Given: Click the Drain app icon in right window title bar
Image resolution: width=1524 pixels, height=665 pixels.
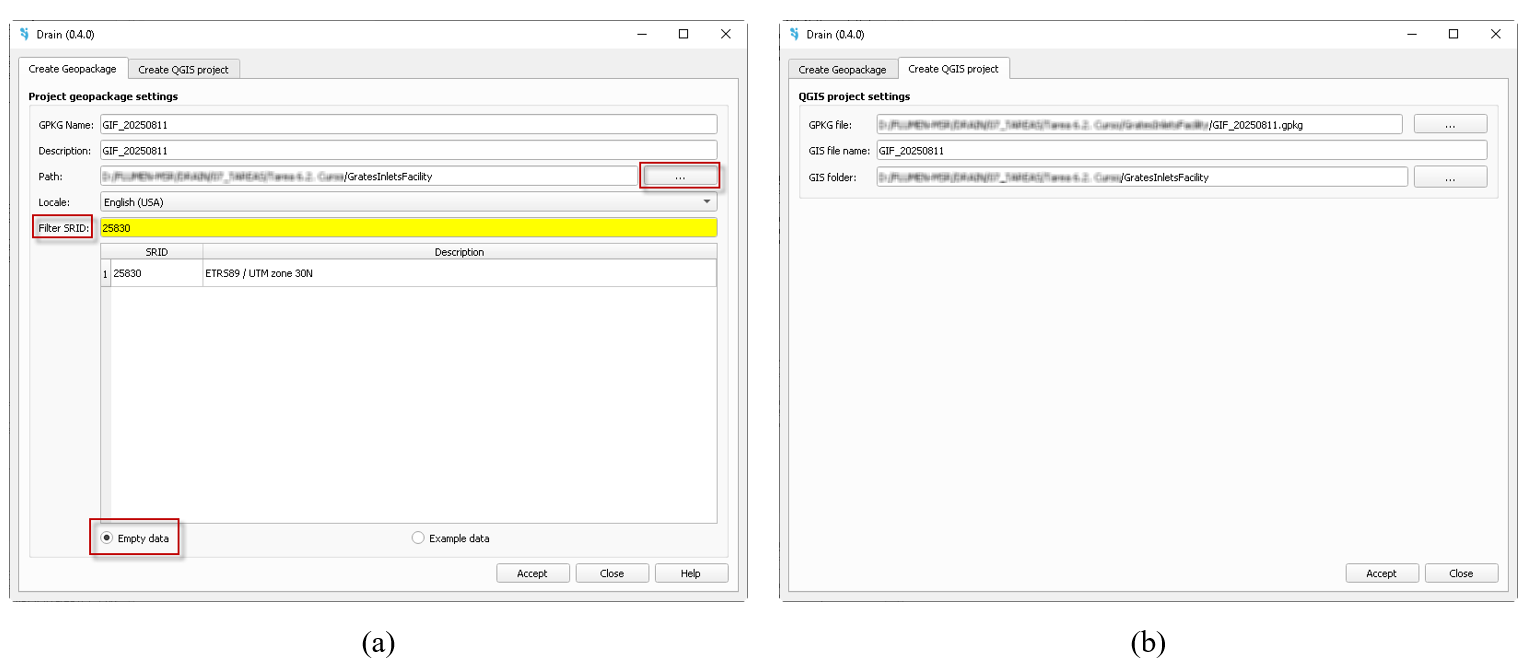Looking at the screenshot, I should point(795,34).
